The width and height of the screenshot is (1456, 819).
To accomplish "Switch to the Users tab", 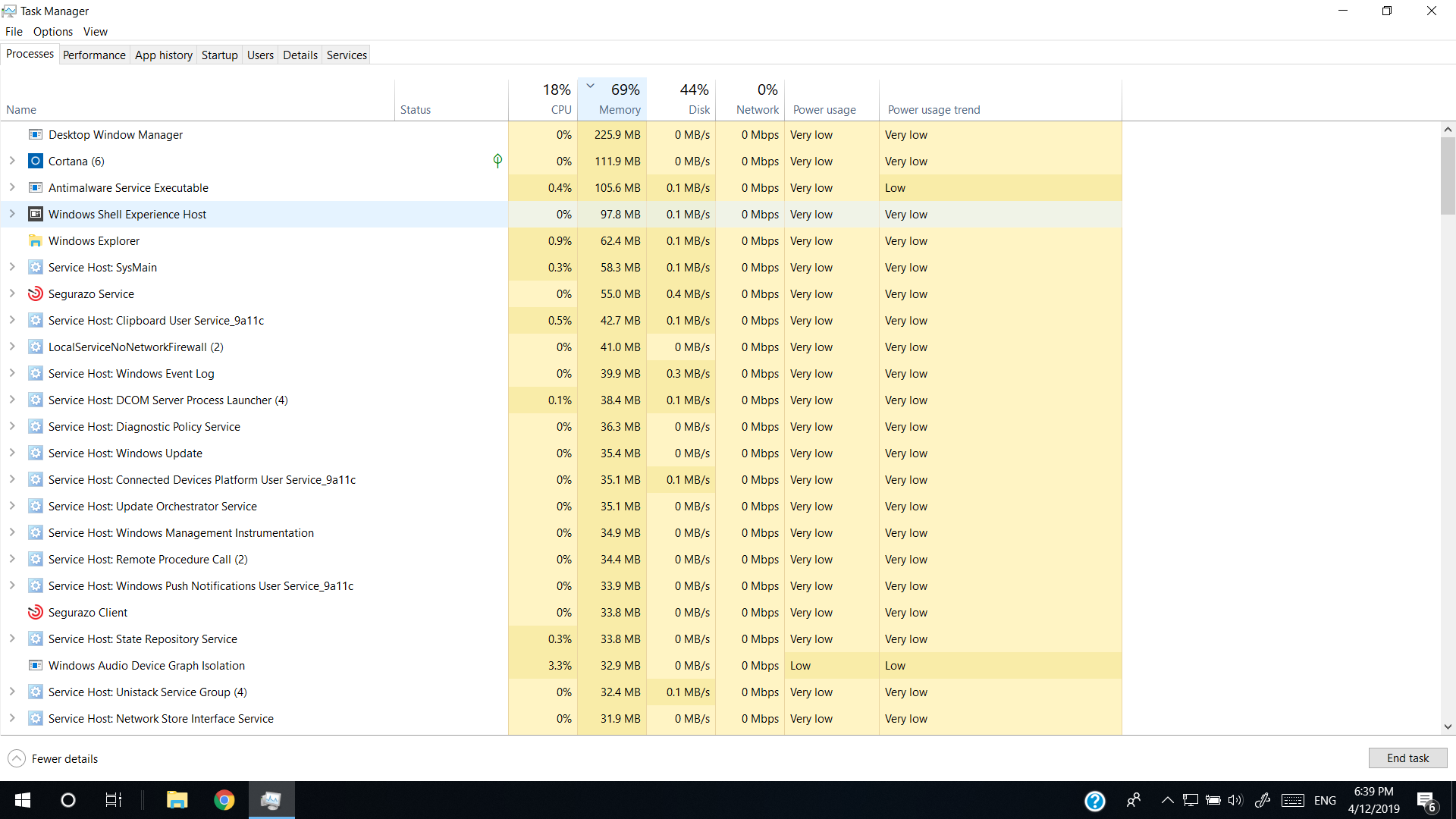I will point(260,55).
